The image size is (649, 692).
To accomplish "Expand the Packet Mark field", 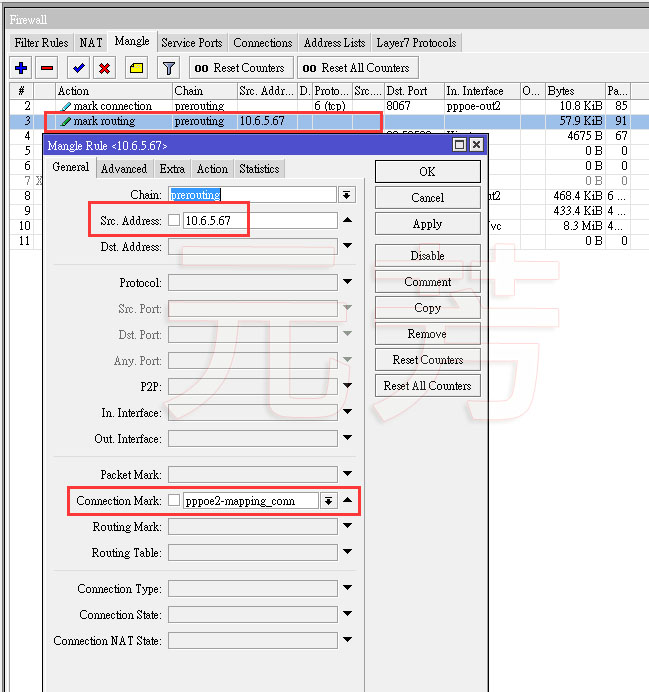I will point(348,474).
